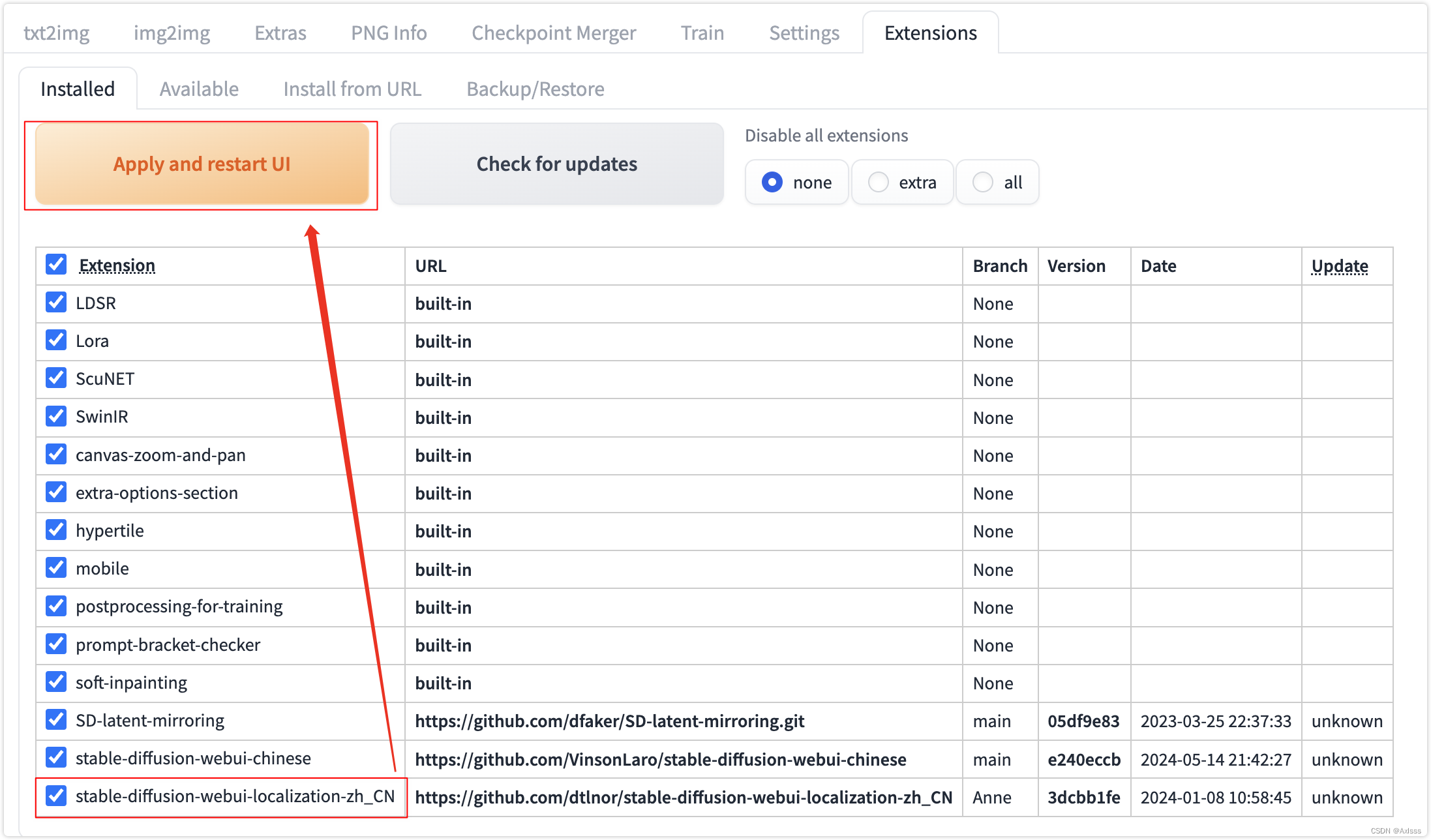Click Check for updates button

(x=557, y=164)
